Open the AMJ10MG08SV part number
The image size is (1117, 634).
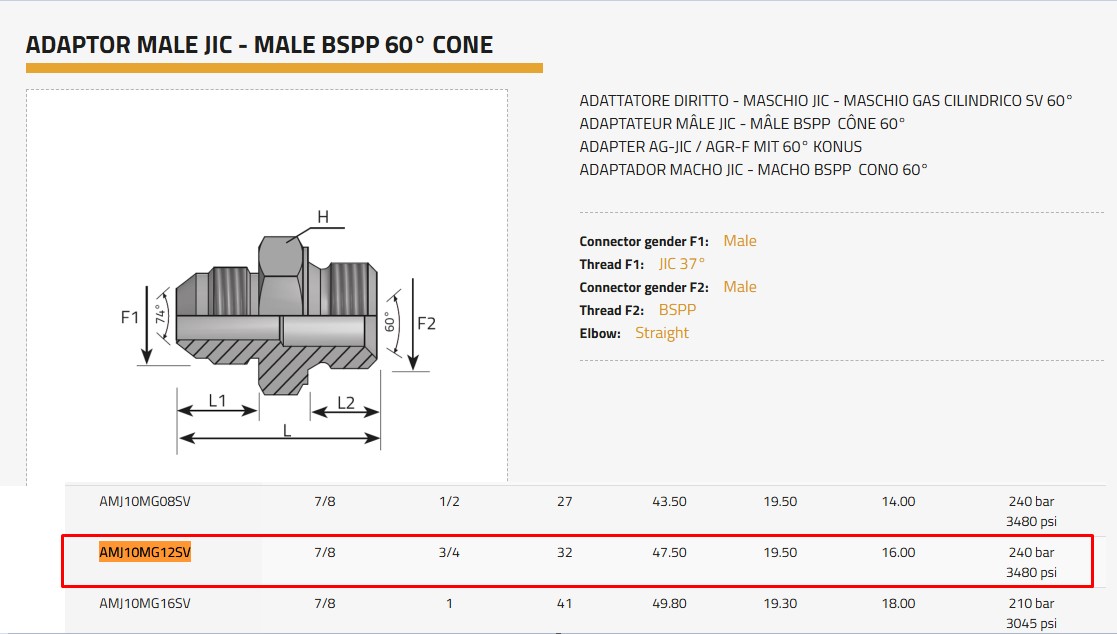pyautogui.click(x=144, y=501)
